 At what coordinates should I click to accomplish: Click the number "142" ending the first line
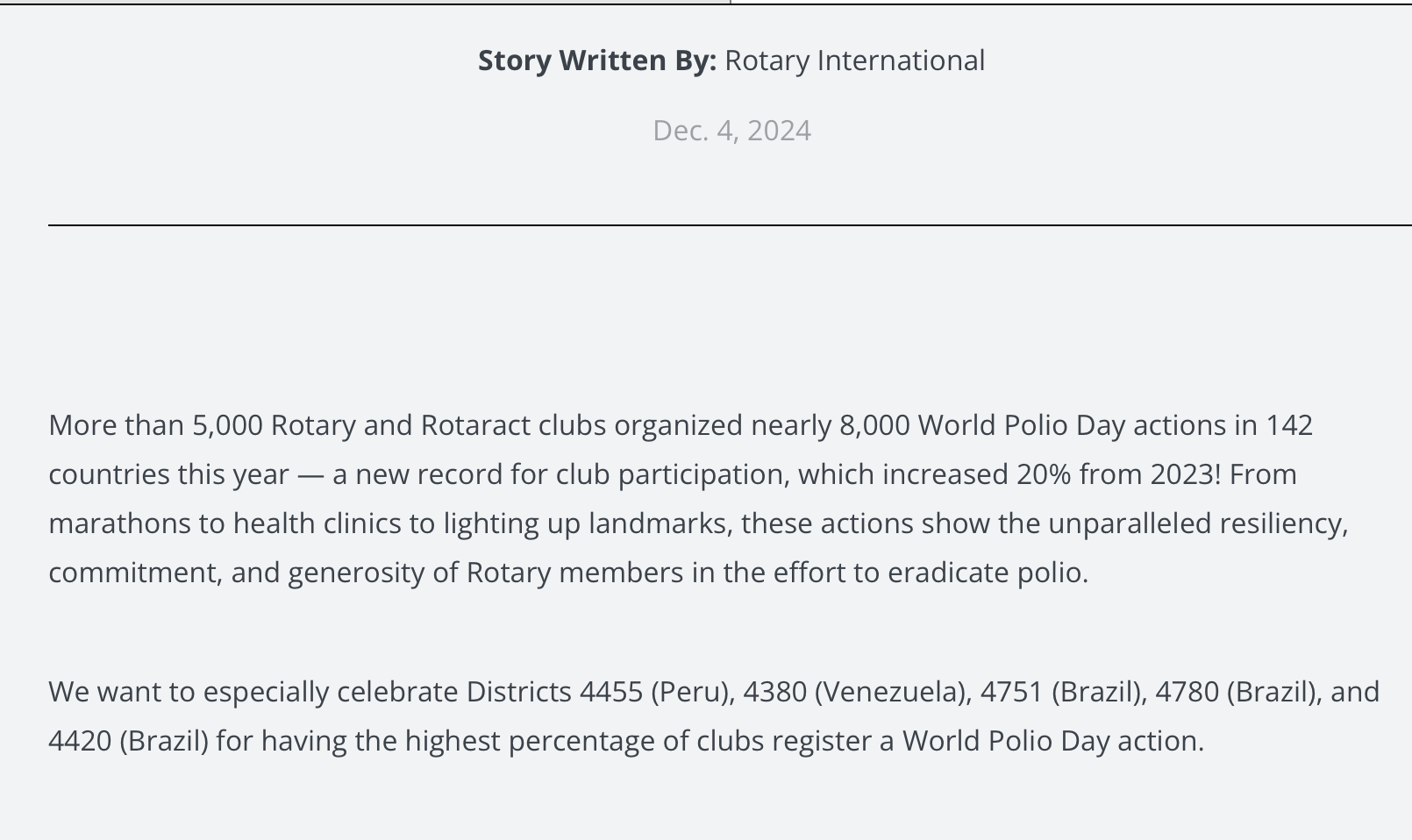point(1289,425)
